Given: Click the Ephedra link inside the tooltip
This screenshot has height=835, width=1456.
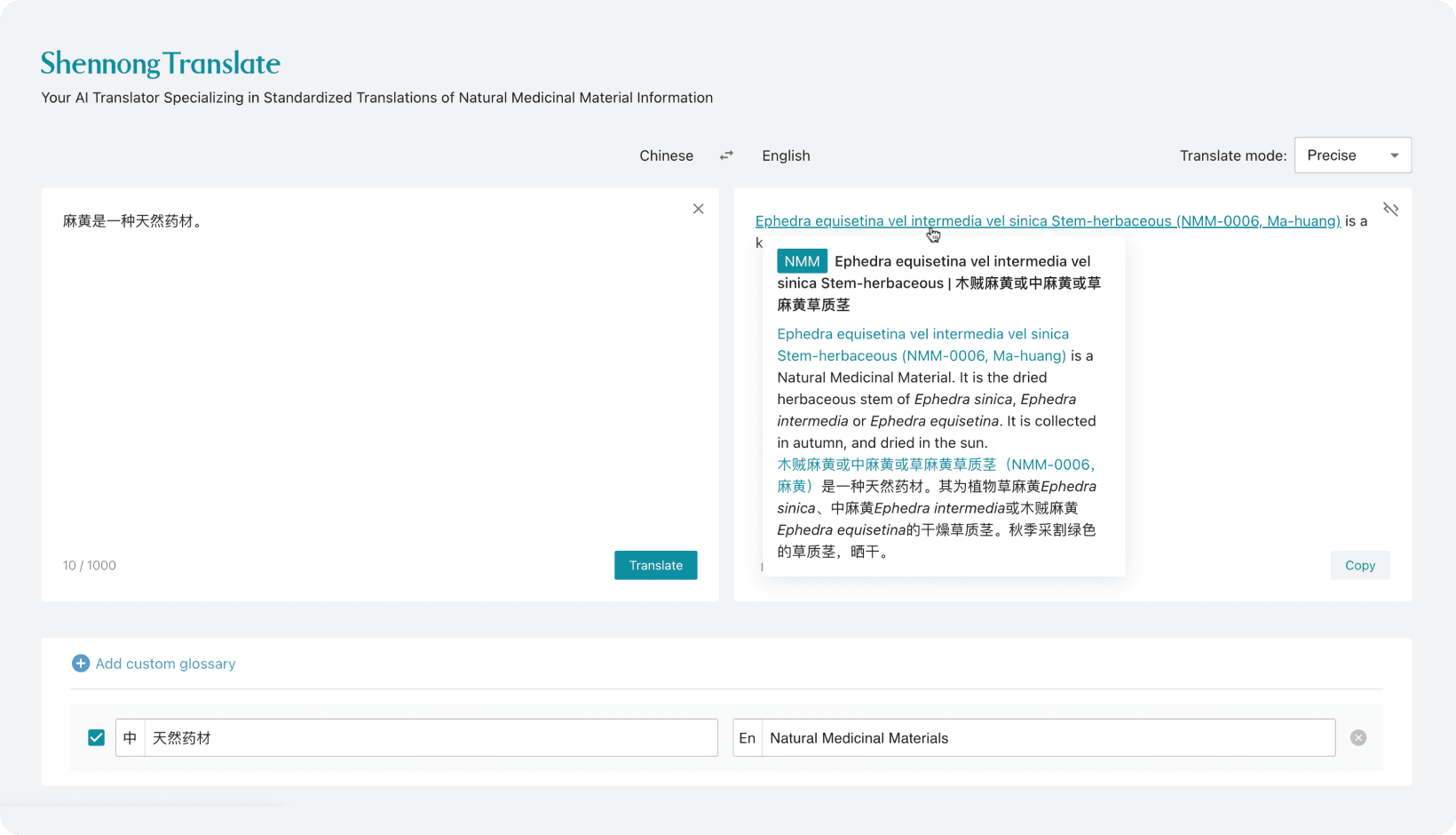Looking at the screenshot, I should pyautogui.click(x=922, y=345).
